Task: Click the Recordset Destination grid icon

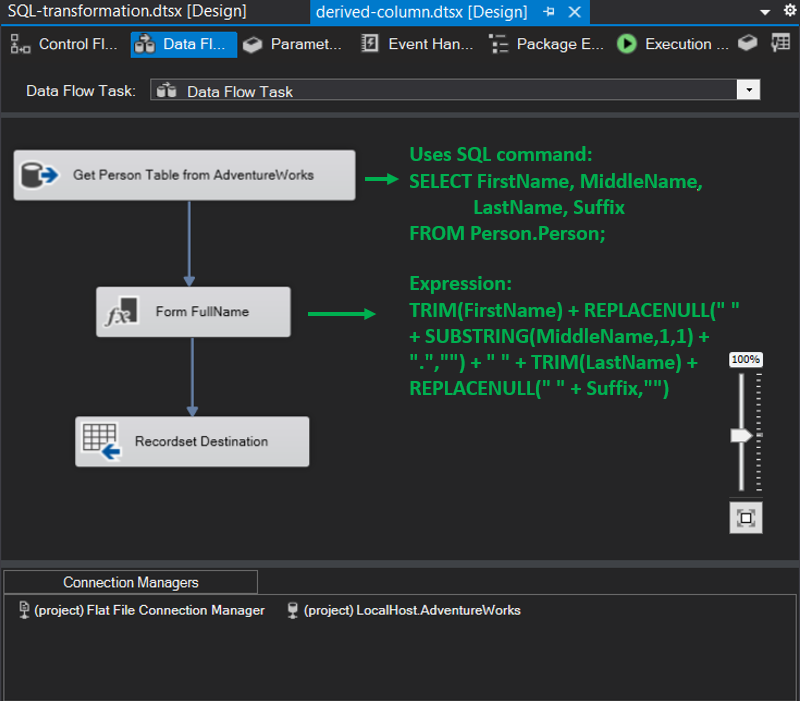Action: coord(101,441)
